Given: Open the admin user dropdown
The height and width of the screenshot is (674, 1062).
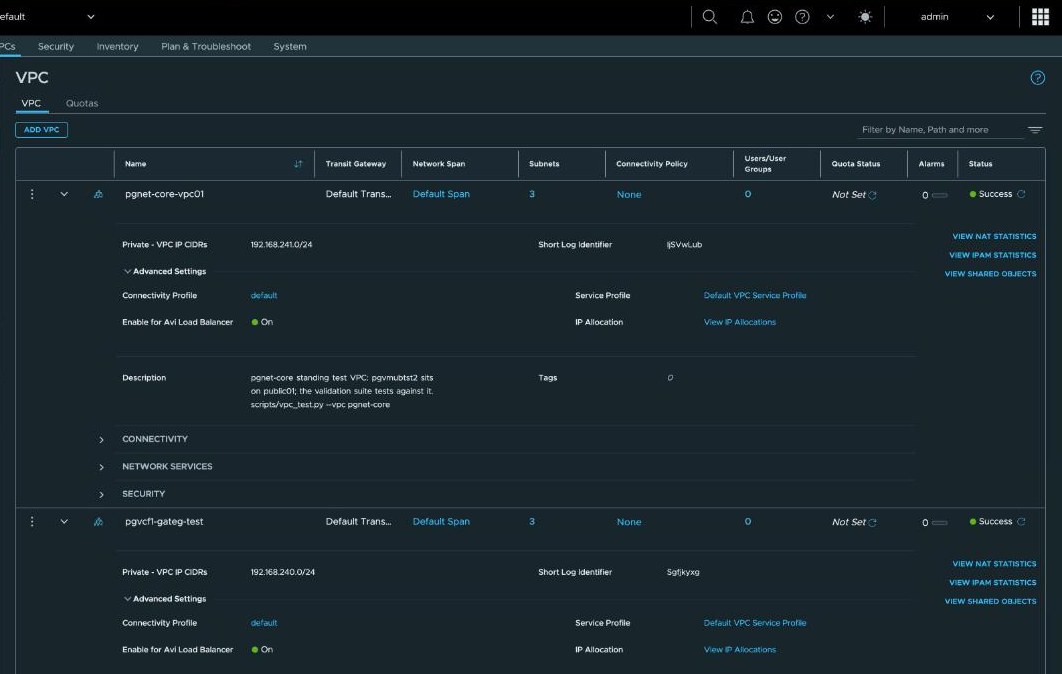Looking at the screenshot, I should 957,17.
